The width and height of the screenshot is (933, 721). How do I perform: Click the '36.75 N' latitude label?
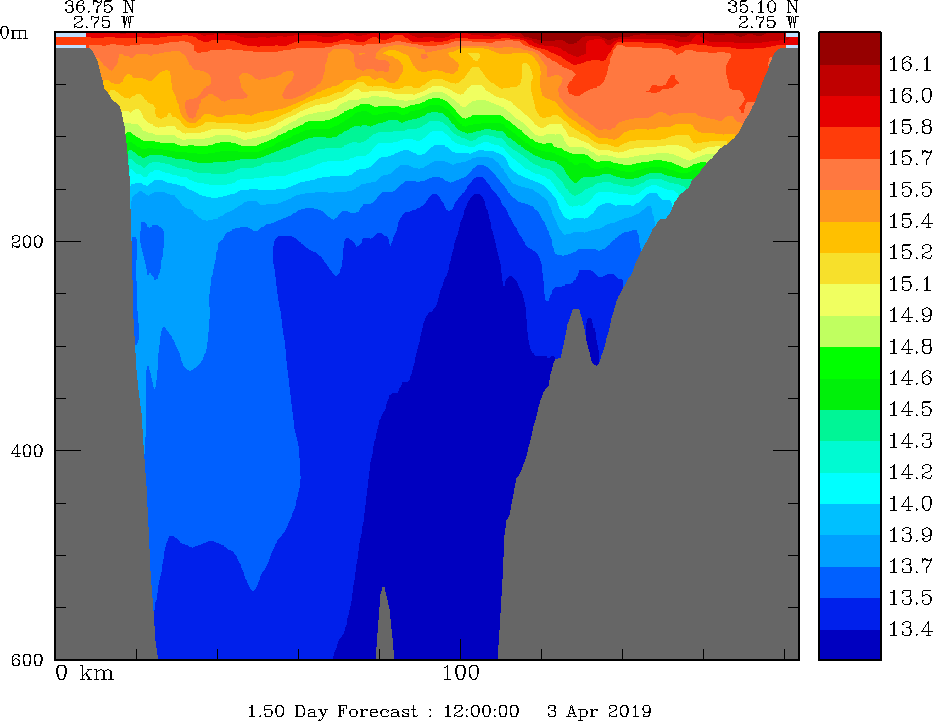coord(99,7)
